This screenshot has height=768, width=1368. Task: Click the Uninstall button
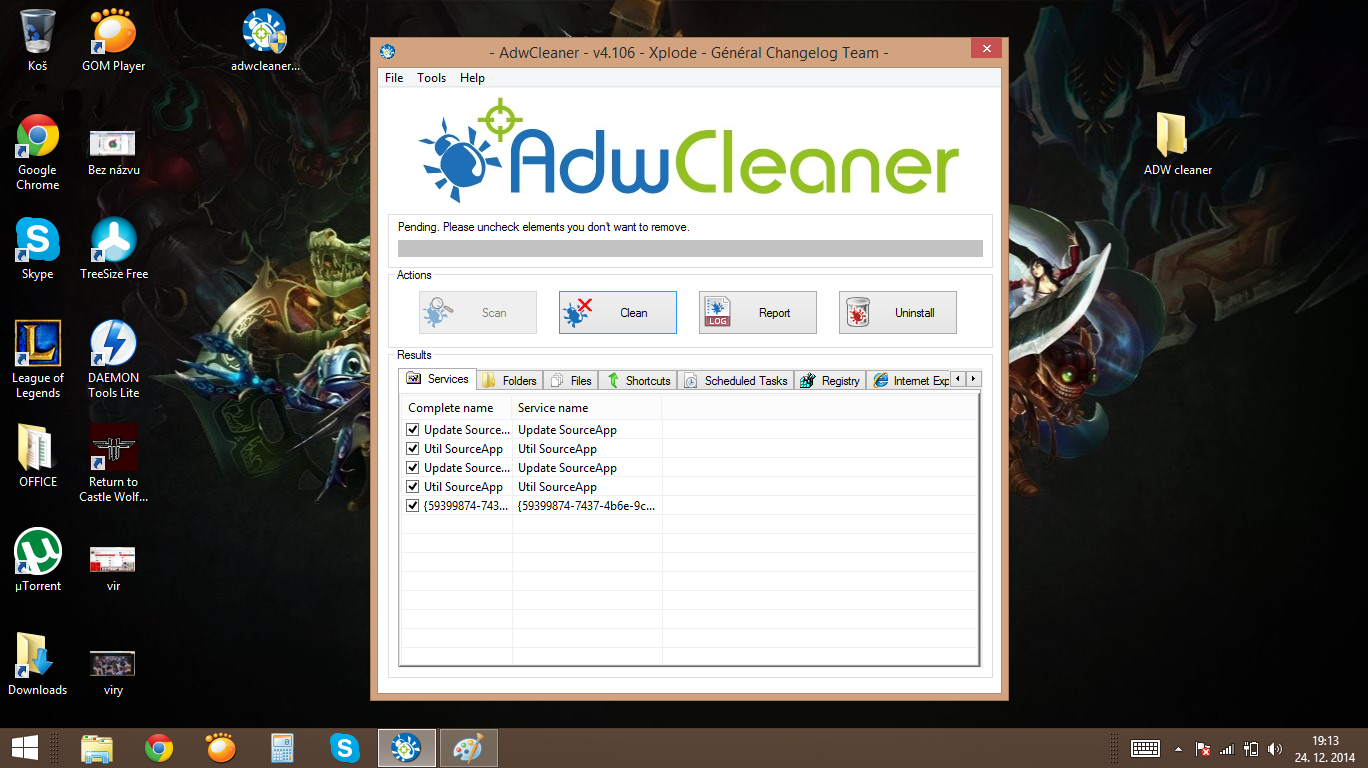898,313
